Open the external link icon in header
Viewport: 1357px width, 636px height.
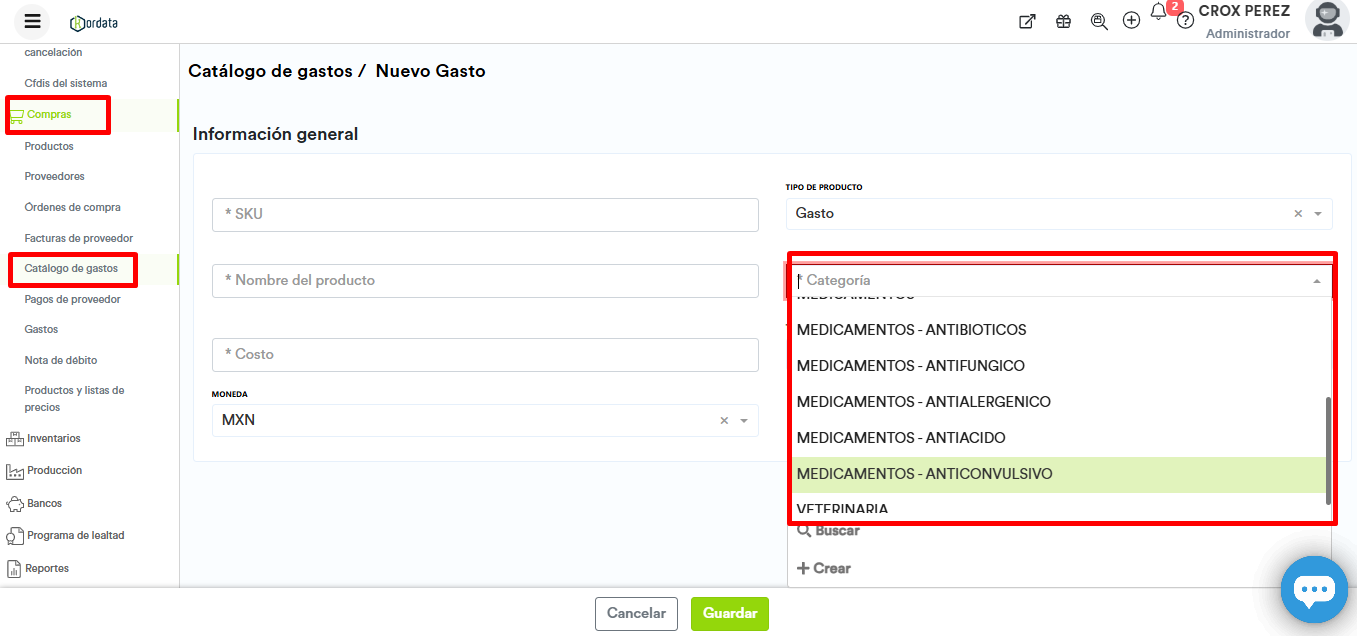point(1027,21)
